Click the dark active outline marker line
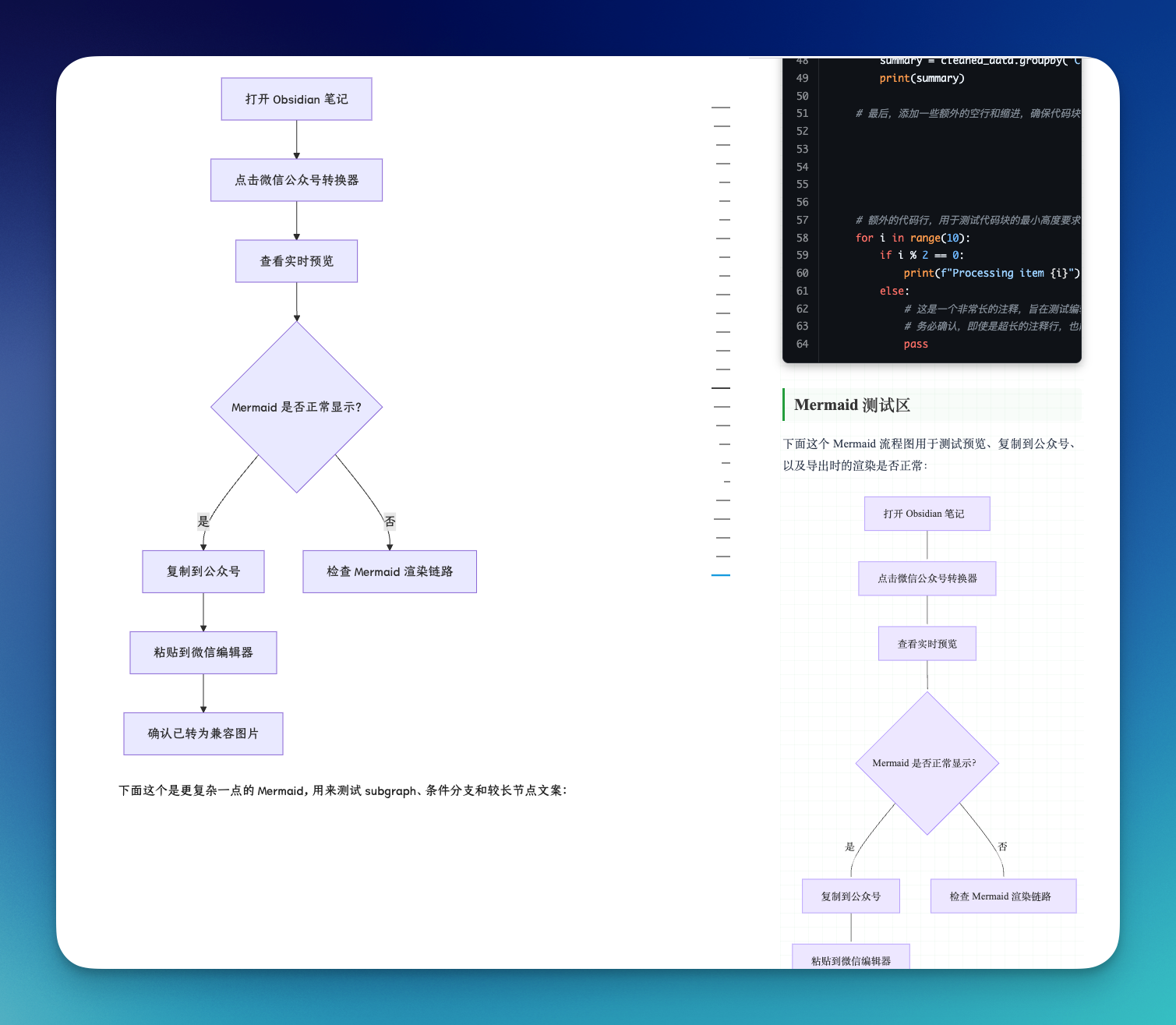Screen dimensions: 1176x1025 [x=721, y=387]
